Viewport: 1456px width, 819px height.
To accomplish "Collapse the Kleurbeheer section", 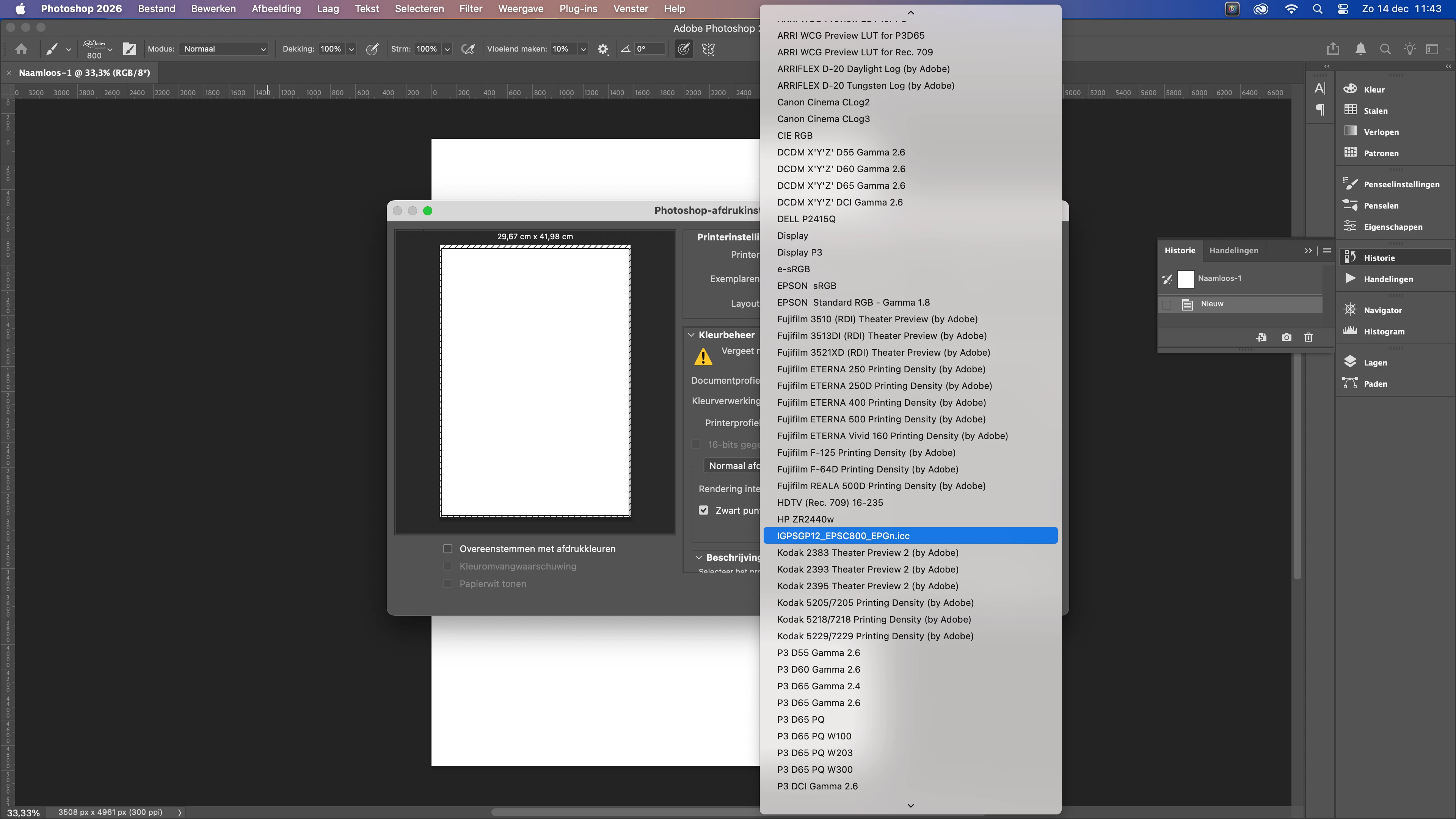I will tap(691, 335).
